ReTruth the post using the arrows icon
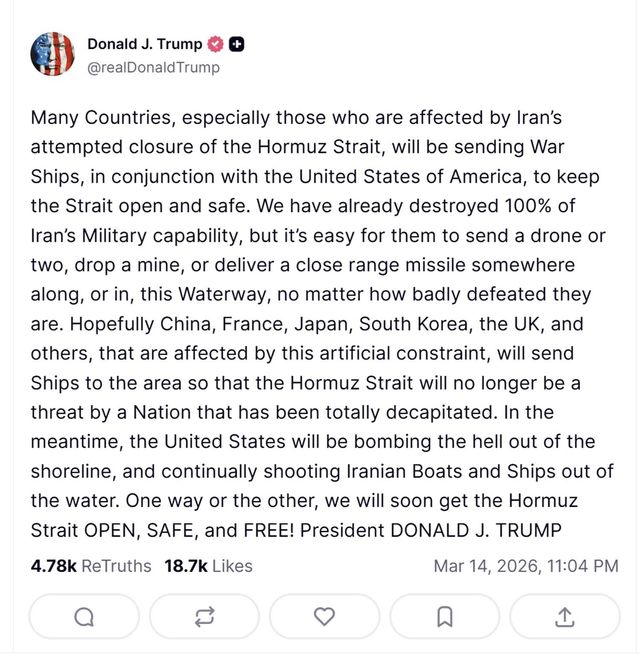Viewport: 640px width, 656px height. pyautogui.click(x=205, y=616)
